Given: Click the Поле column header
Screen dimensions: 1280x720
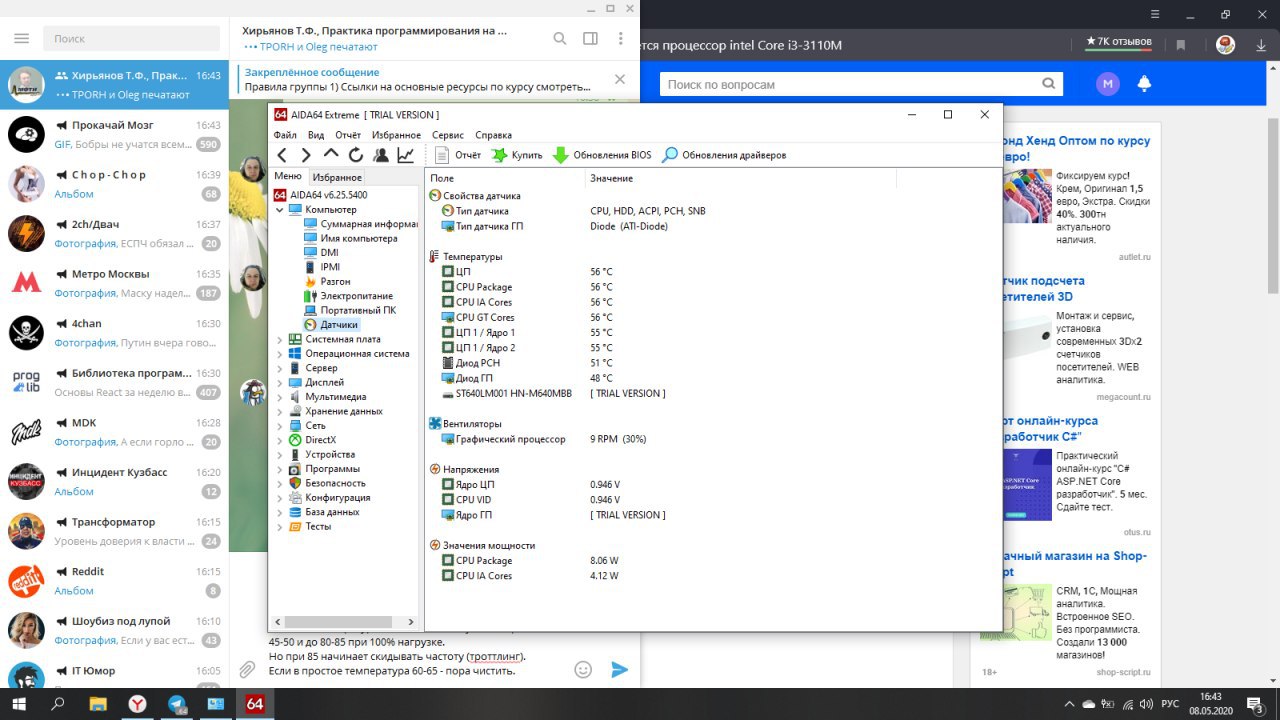Looking at the screenshot, I should (505, 178).
